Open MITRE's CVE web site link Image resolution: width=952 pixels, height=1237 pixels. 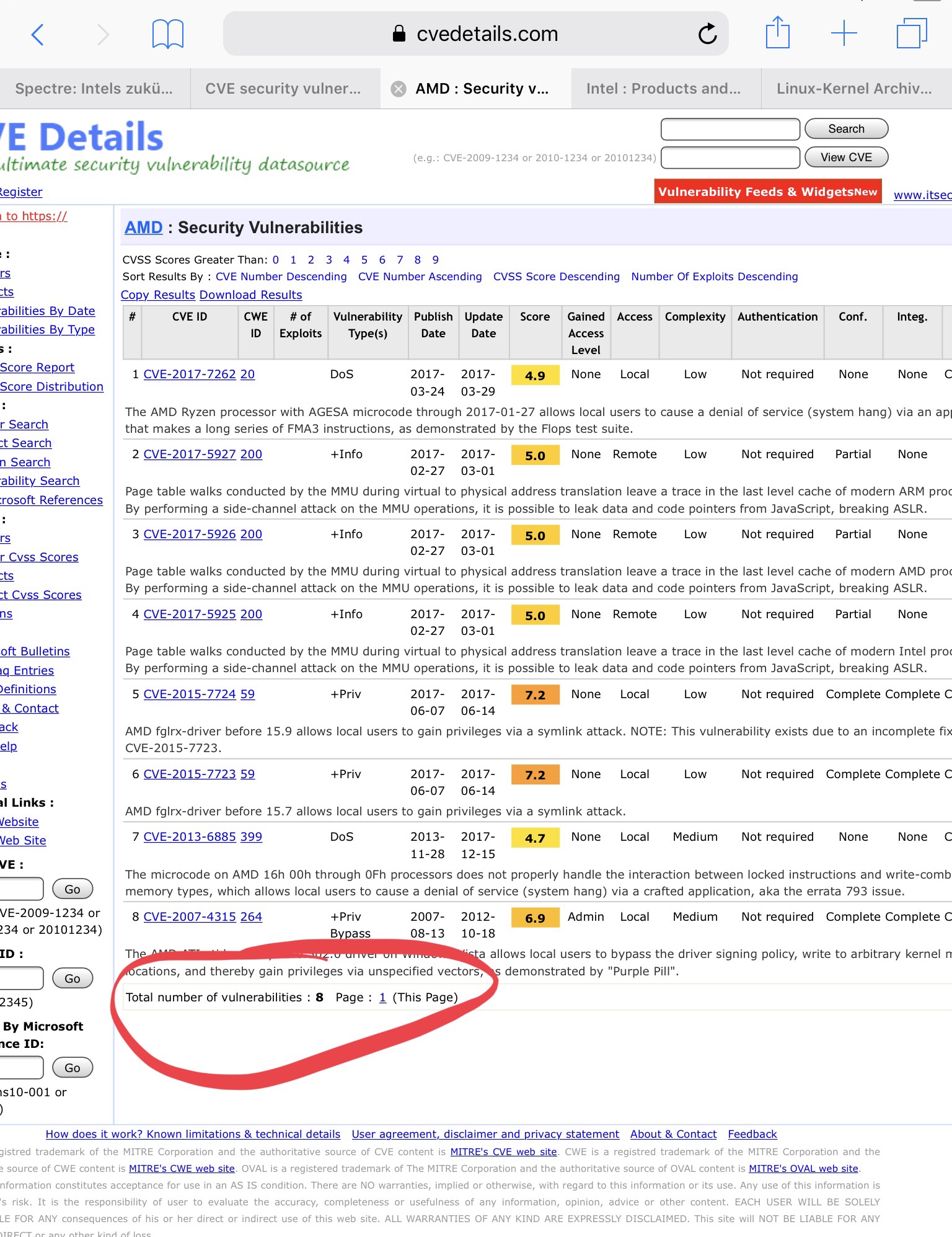point(503,1152)
